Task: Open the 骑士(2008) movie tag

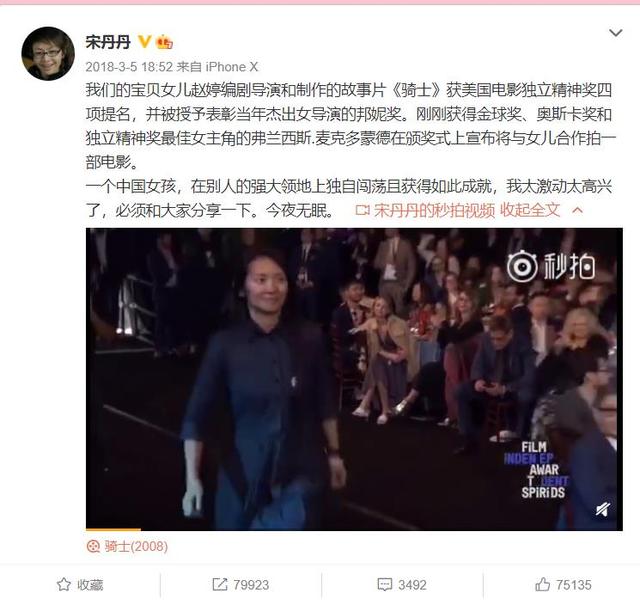Action: point(136,546)
